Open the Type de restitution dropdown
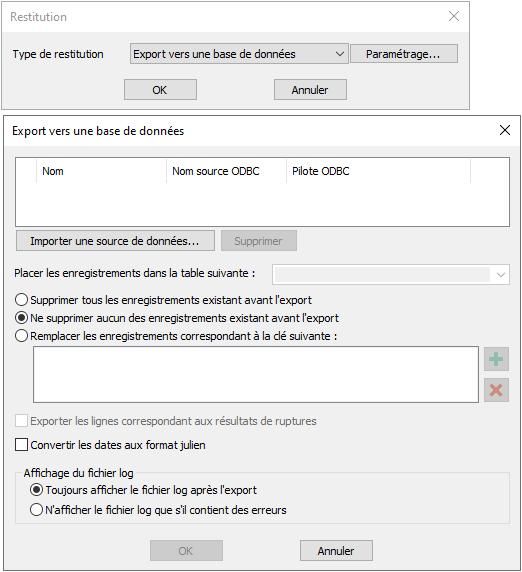Viewport: 522px width, 572px height. (239, 54)
